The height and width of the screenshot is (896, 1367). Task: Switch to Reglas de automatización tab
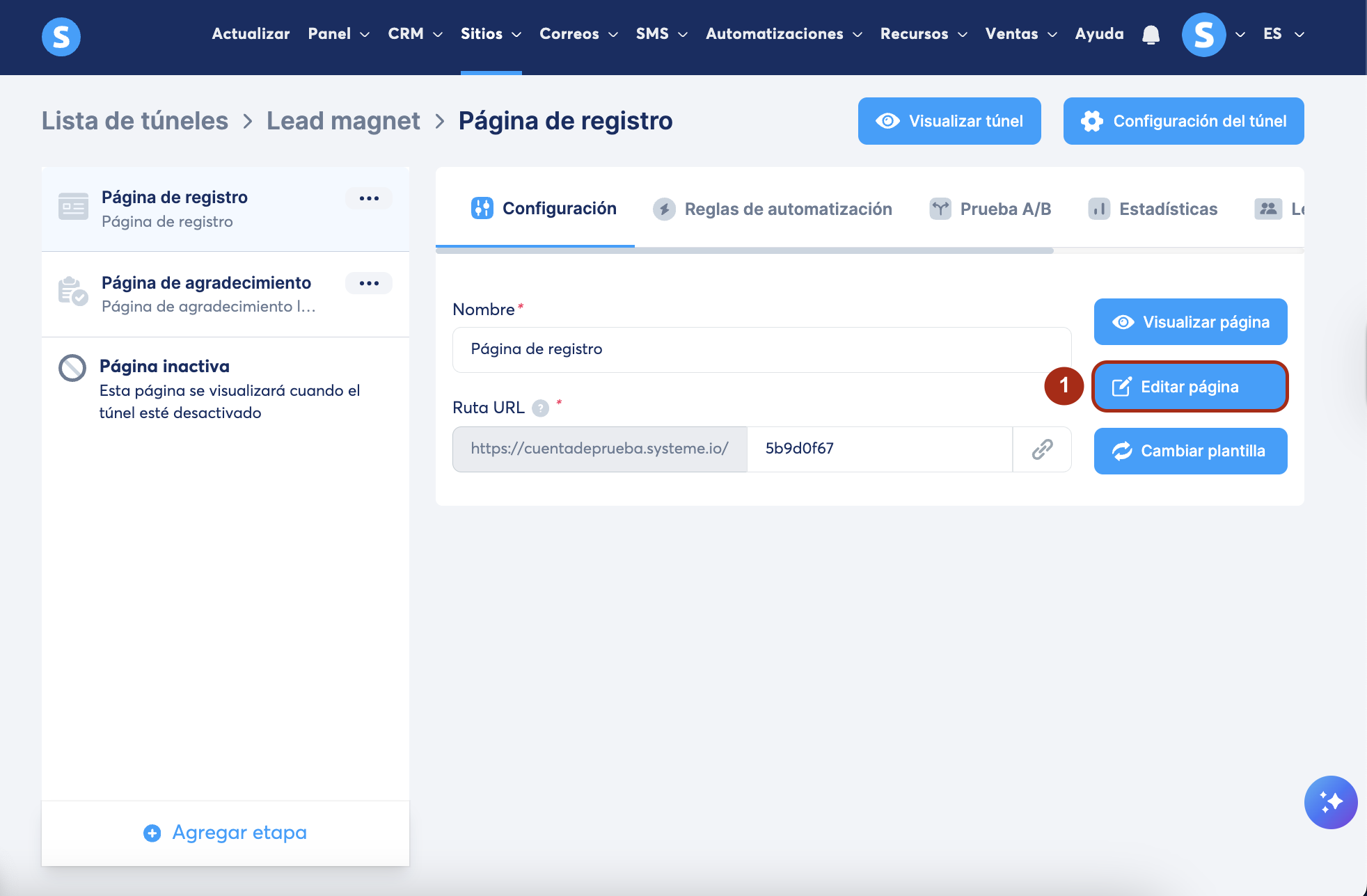[x=773, y=209]
